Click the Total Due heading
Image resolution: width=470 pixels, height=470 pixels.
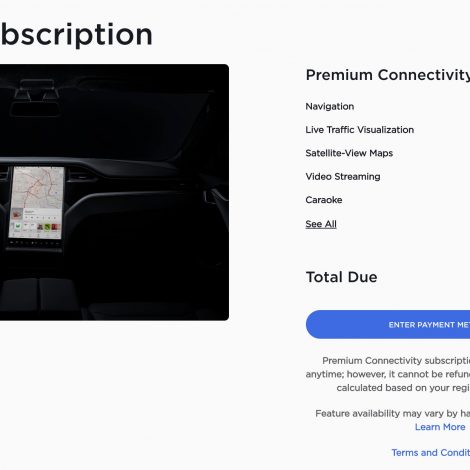(x=341, y=277)
